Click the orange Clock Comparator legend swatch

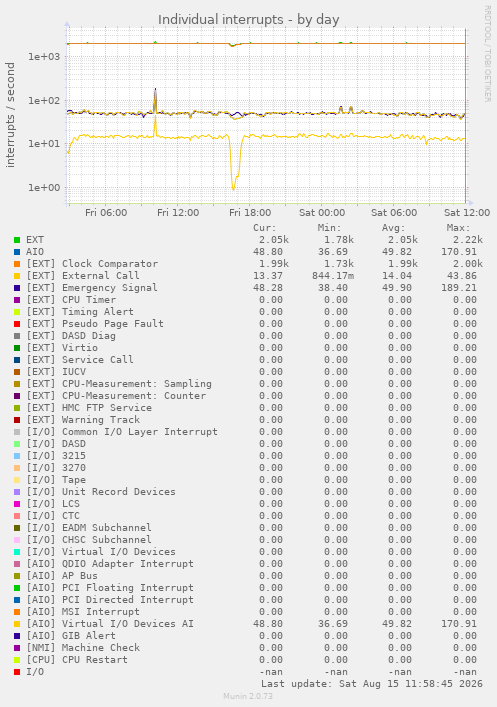(17, 264)
